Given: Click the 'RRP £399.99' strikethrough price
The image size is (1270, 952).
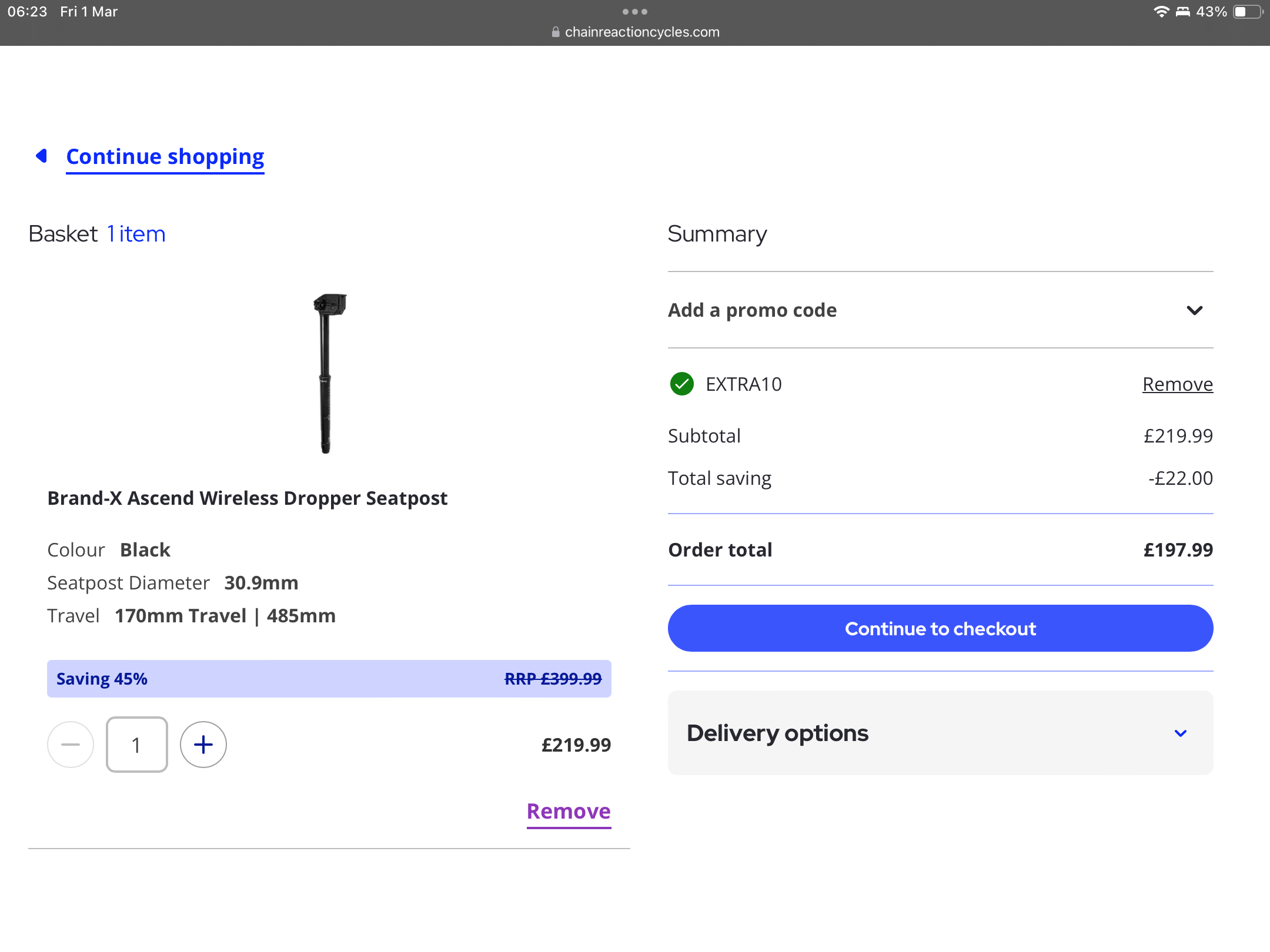Looking at the screenshot, I should coord(553,679).
